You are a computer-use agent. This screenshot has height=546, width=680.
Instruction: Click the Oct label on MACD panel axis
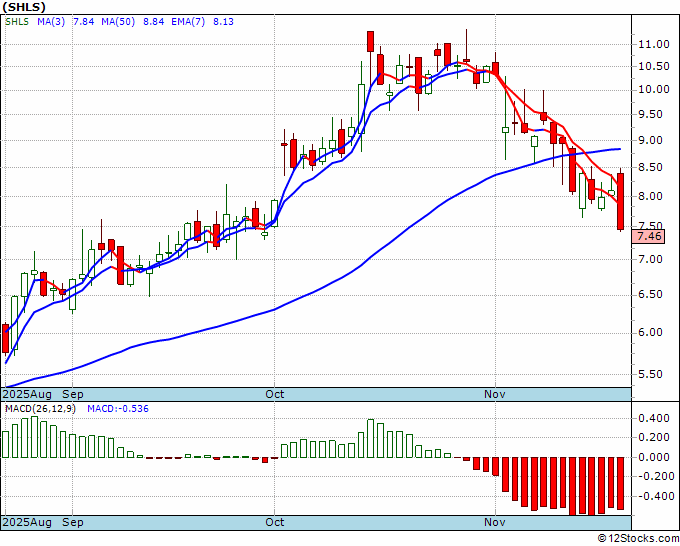point(275,522)
